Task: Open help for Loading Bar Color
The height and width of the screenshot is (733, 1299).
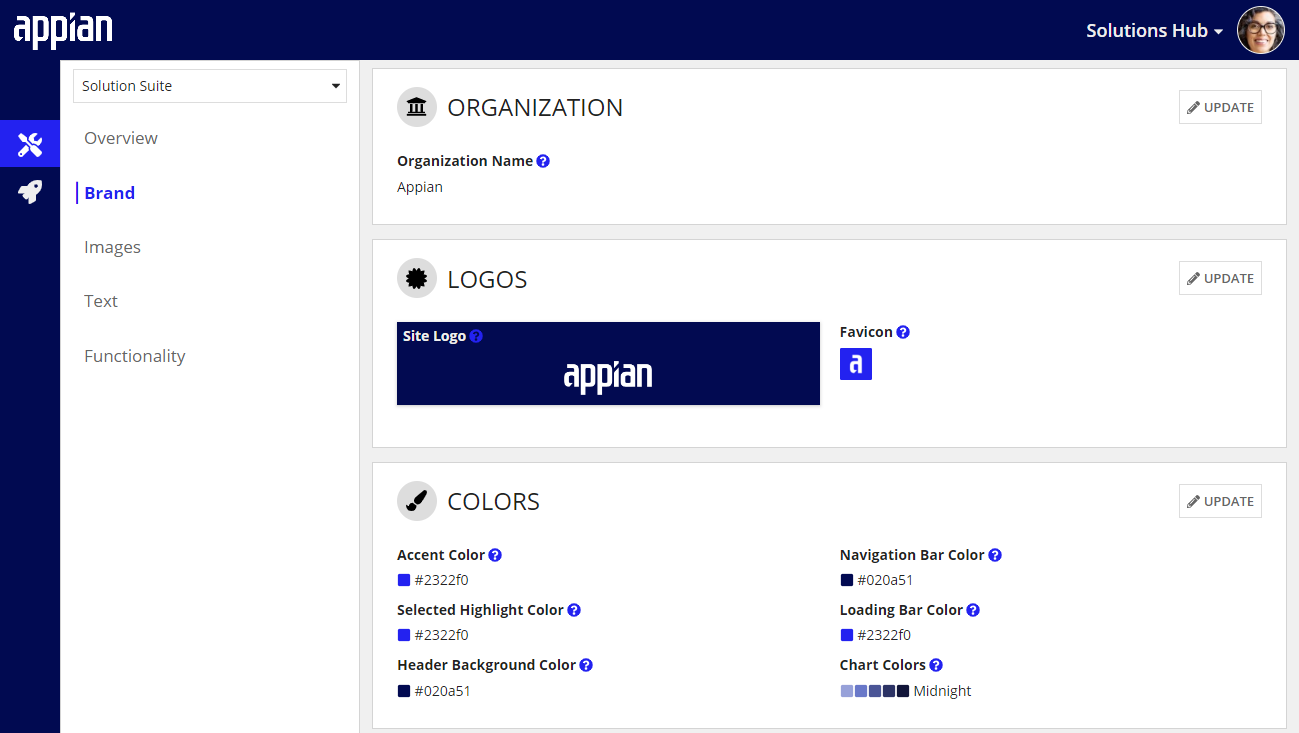Action: pos(973,610)
